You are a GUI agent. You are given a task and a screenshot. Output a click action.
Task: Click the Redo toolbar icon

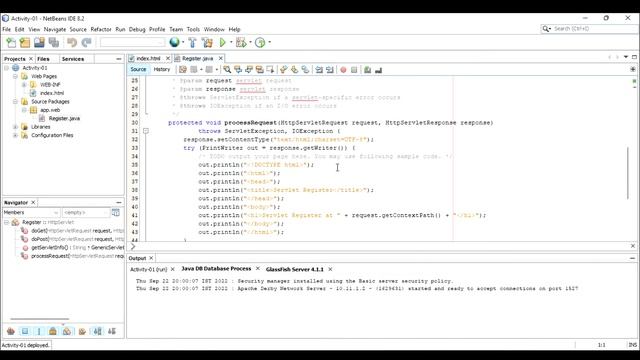(x=87, y=42)
